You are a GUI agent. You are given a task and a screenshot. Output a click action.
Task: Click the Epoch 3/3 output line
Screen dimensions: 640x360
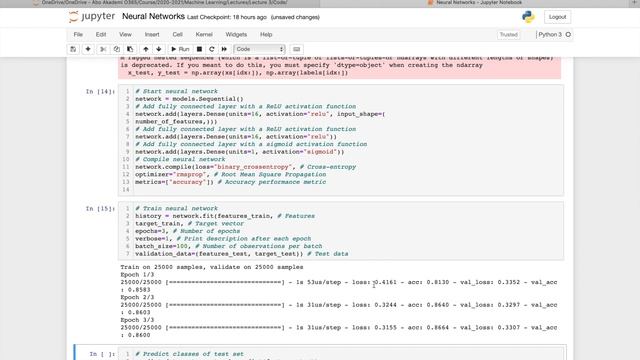tap(137, 320)
